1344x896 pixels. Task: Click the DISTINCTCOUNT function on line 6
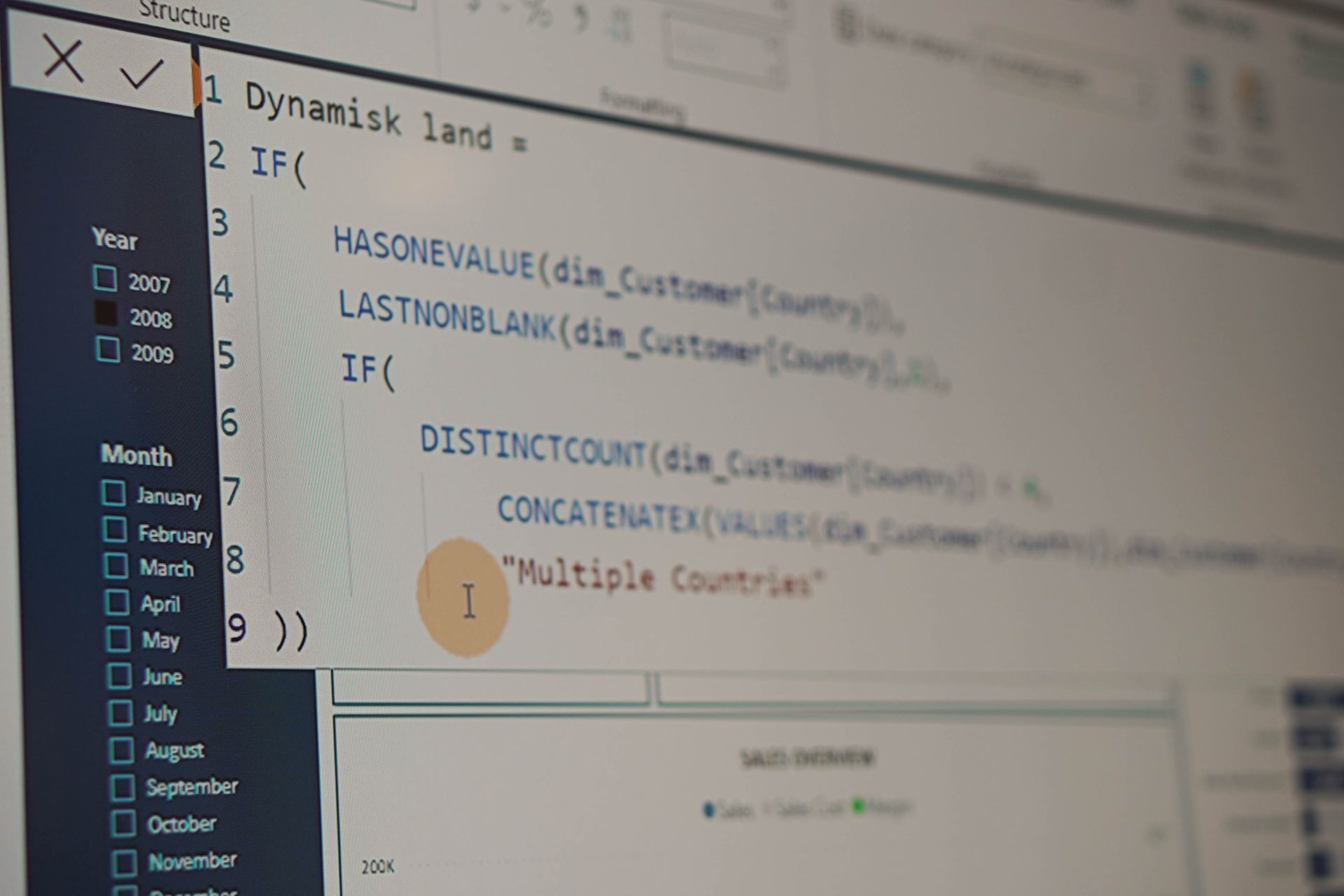coord(533,447)
